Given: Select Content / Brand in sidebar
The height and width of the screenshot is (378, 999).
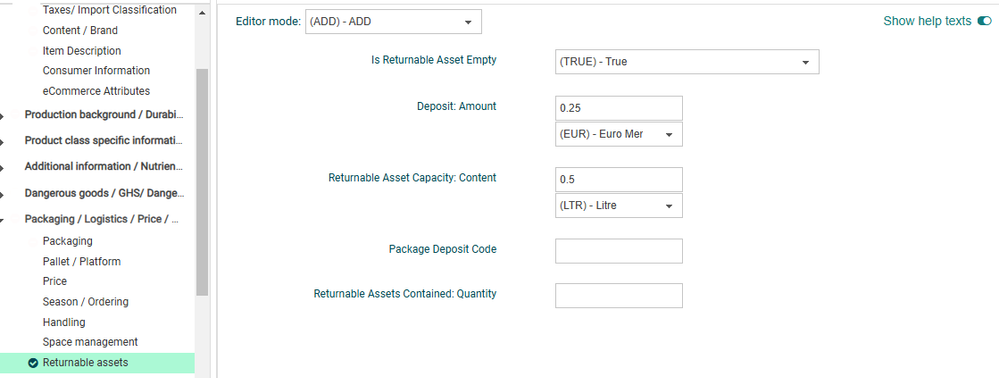Looking at the screenshot, I should point(80,30).
